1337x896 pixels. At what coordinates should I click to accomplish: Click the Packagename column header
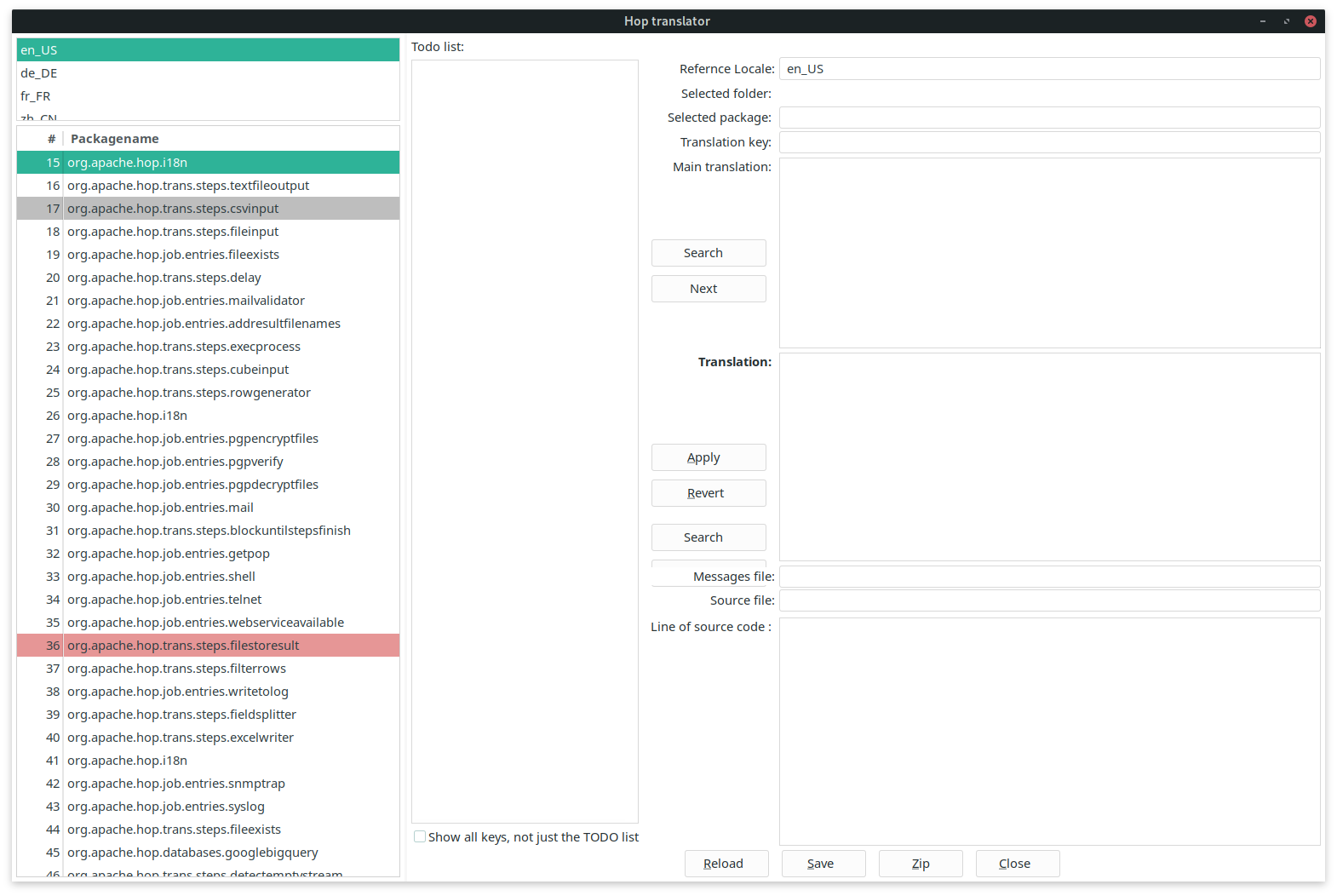[x=115, y=139]
